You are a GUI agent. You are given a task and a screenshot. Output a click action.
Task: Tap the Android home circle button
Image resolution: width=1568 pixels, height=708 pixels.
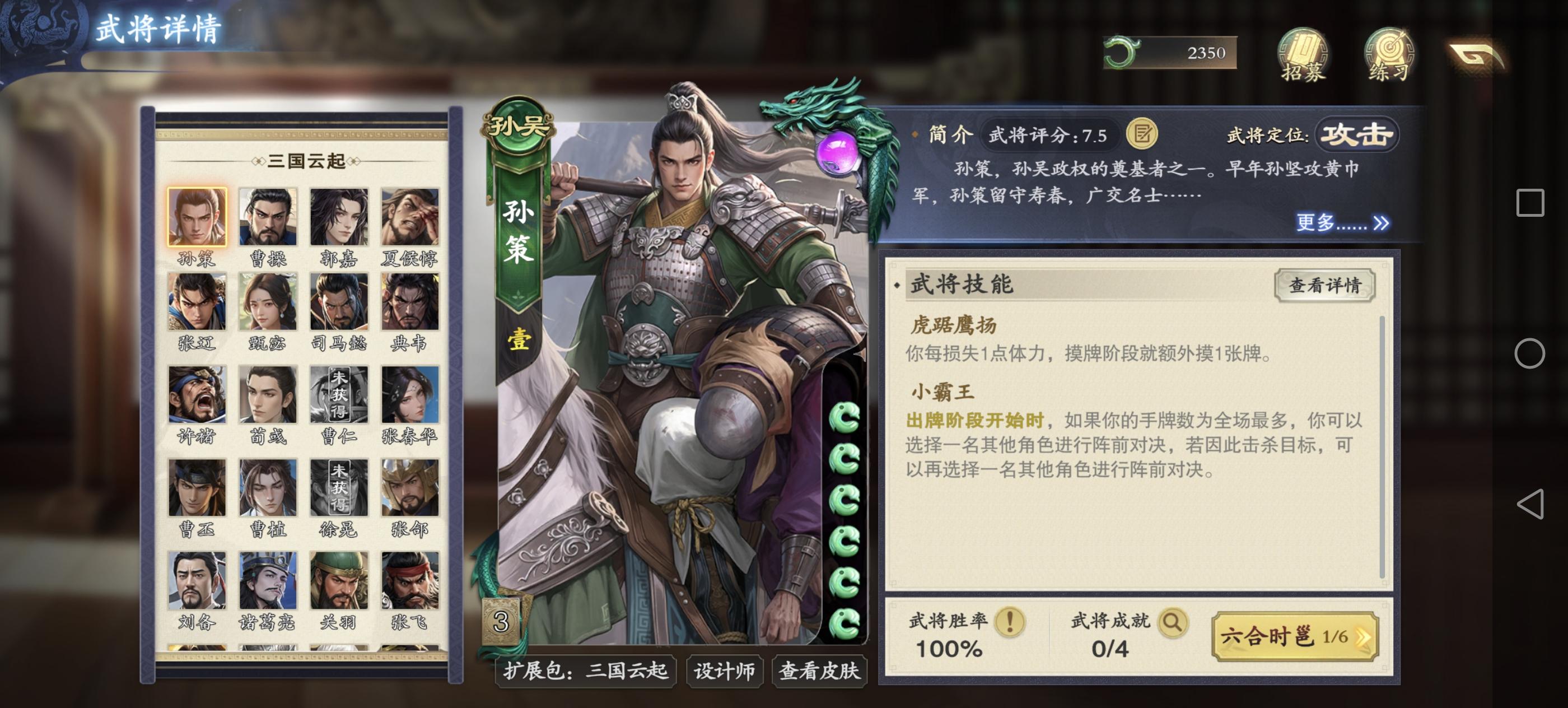1530,353
